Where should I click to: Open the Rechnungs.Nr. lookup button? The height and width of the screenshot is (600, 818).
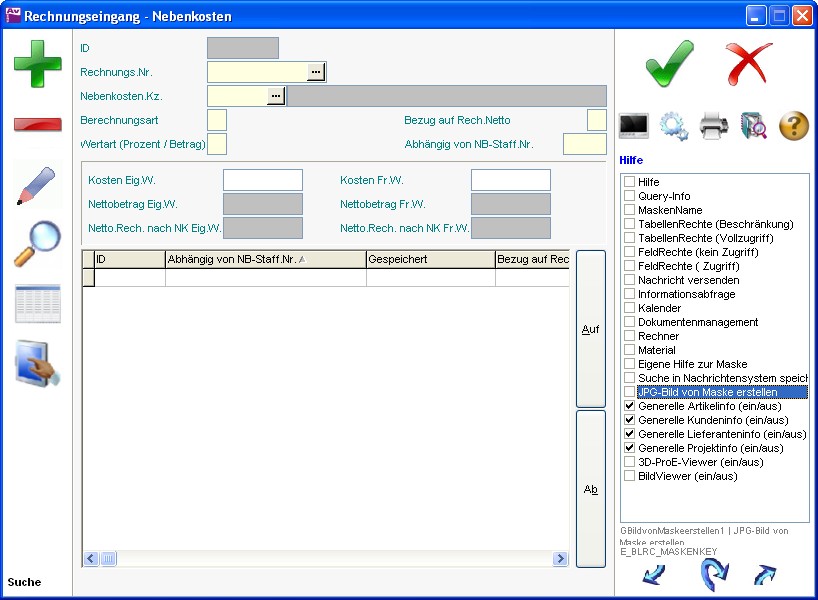click(316, 72)
